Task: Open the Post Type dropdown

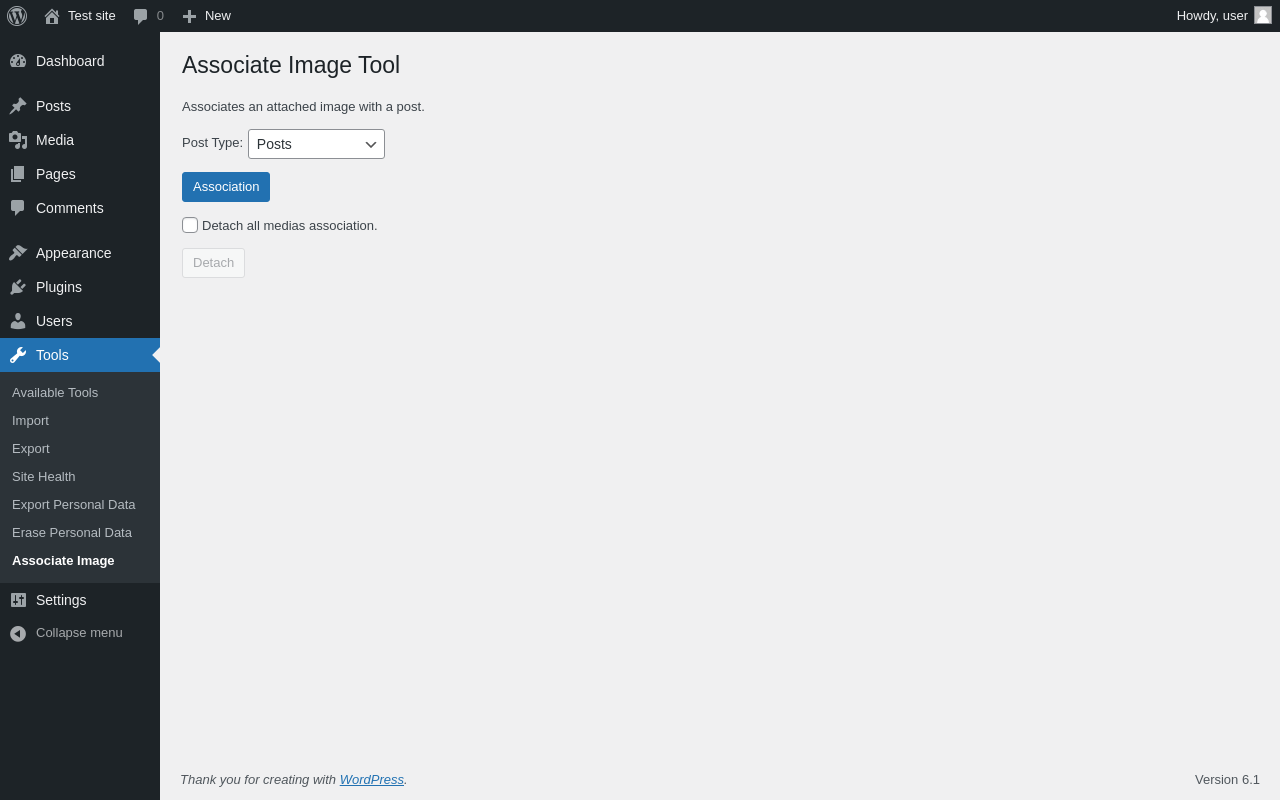Action: [316, 144]
